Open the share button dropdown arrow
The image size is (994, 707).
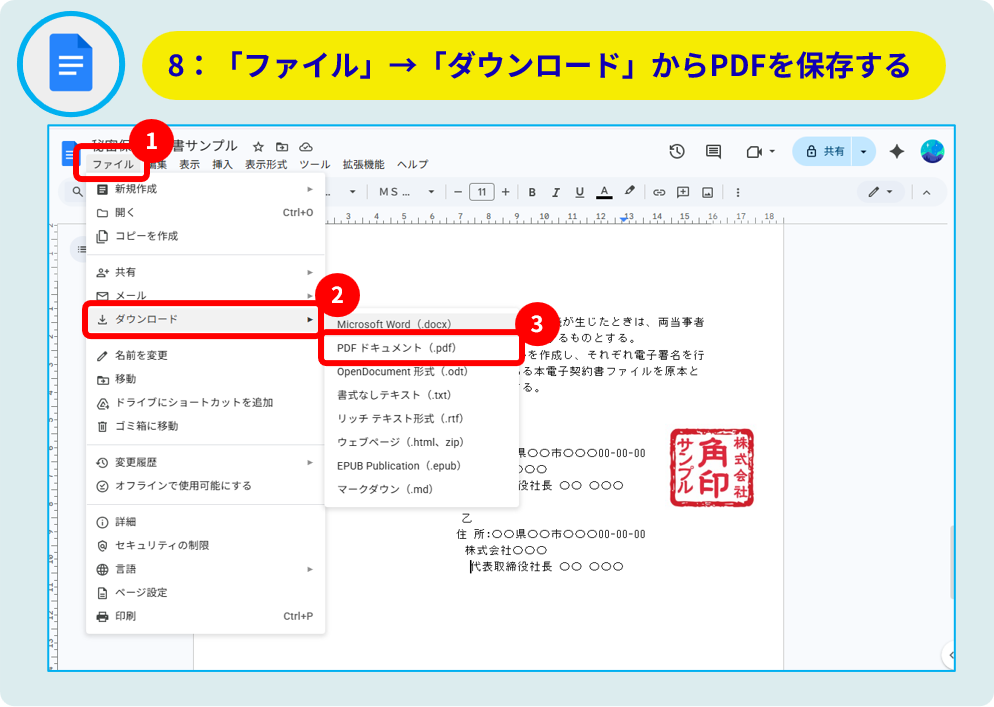[864, 151]
